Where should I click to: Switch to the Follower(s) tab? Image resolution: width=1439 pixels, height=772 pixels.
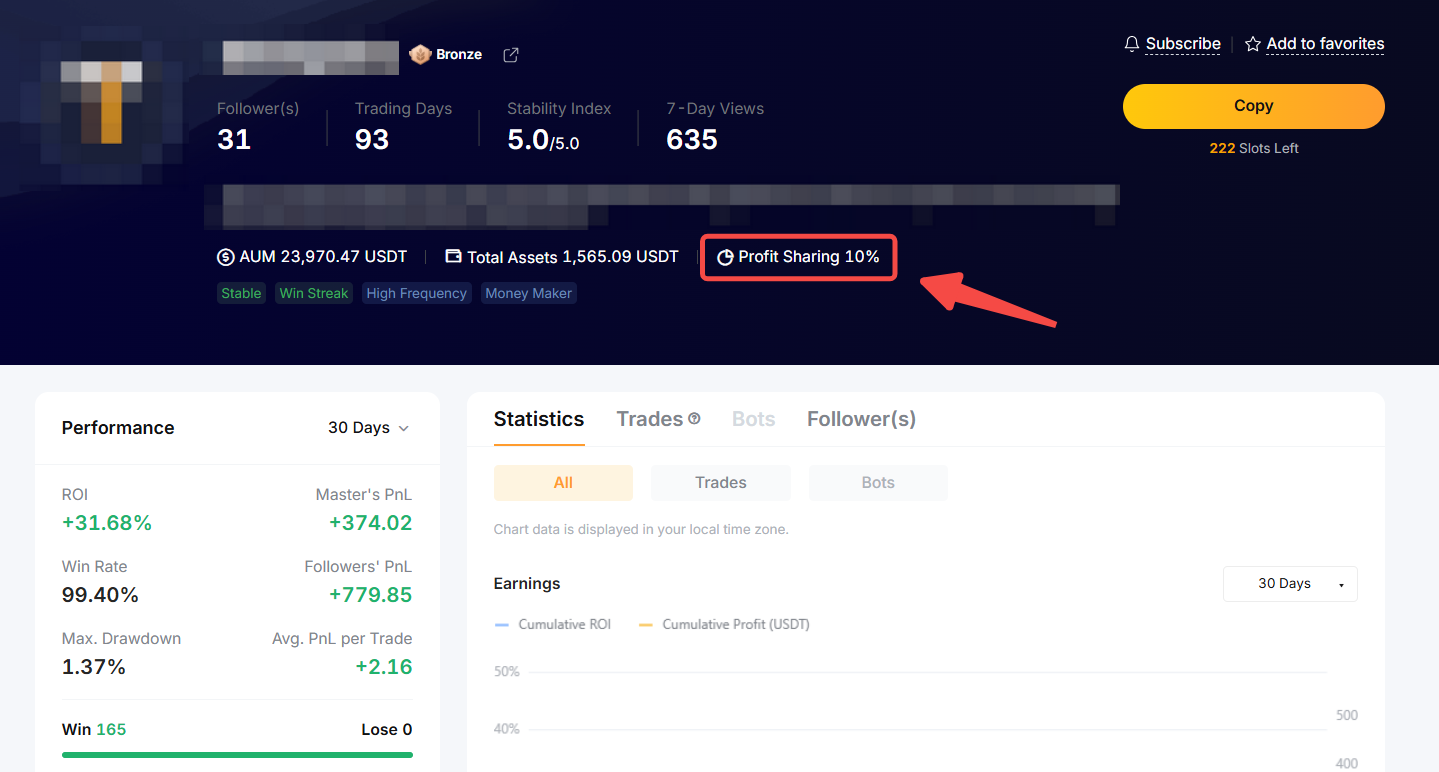point(861,419)
